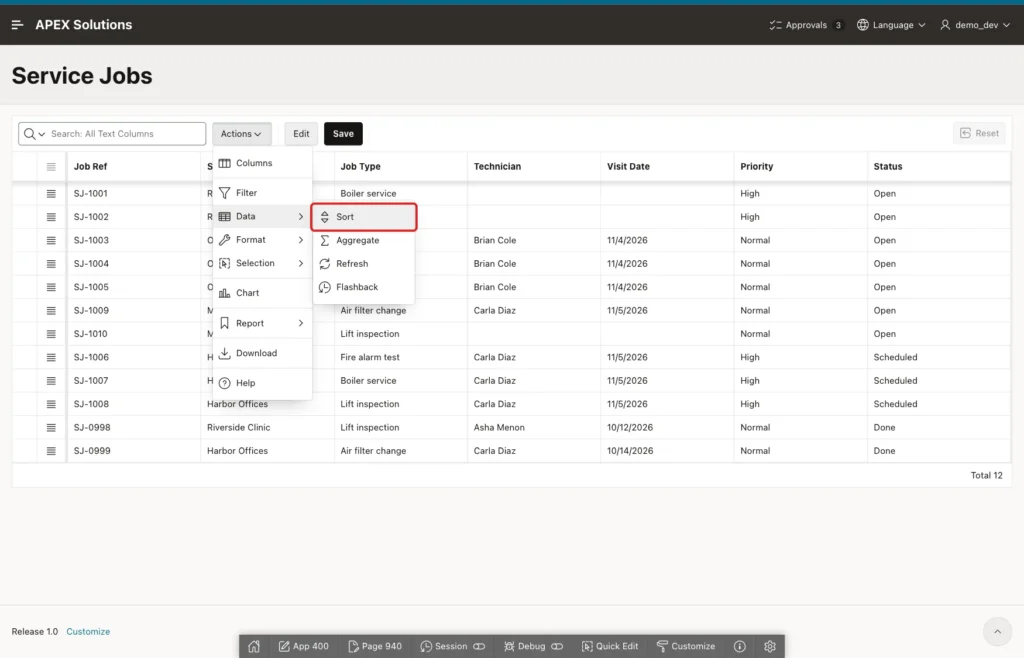Click the search magnifier column selector
Image resolution: width=1024 pixels, height=658 pixels.
34,134
